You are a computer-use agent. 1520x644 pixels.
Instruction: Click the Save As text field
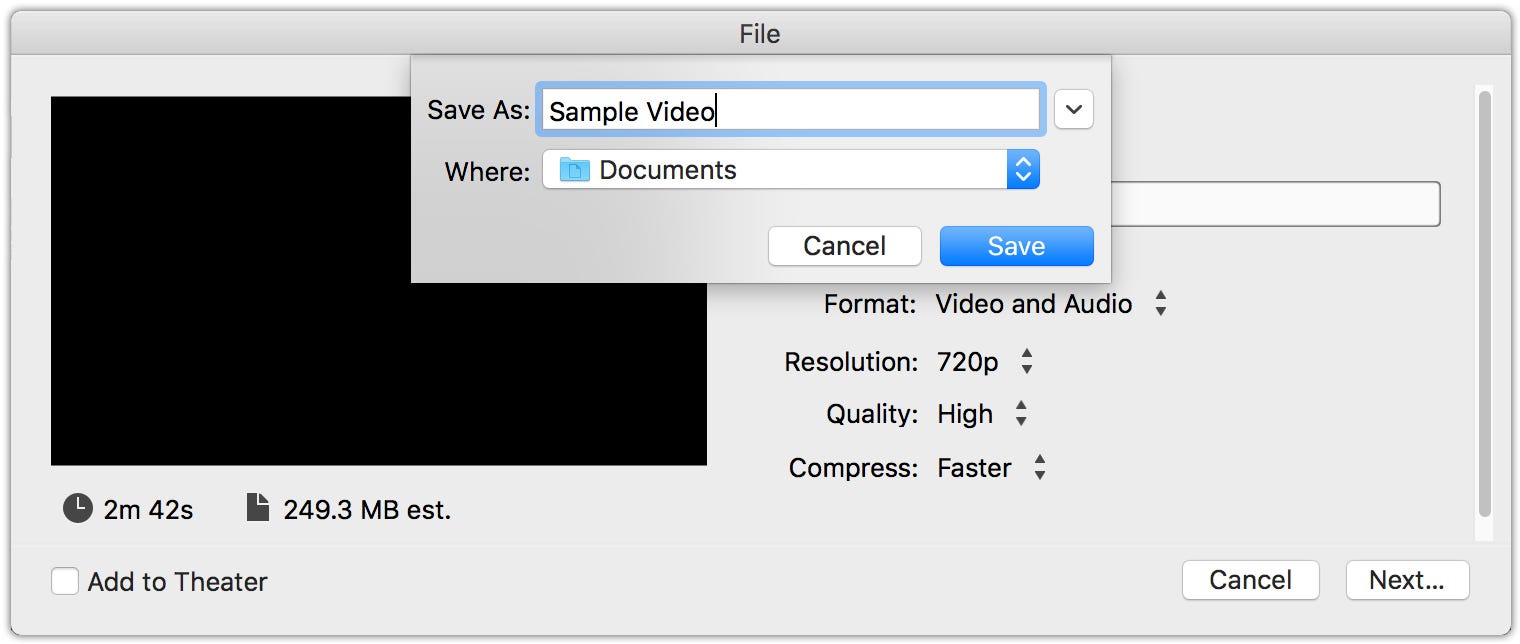click(x=791, y=110)
